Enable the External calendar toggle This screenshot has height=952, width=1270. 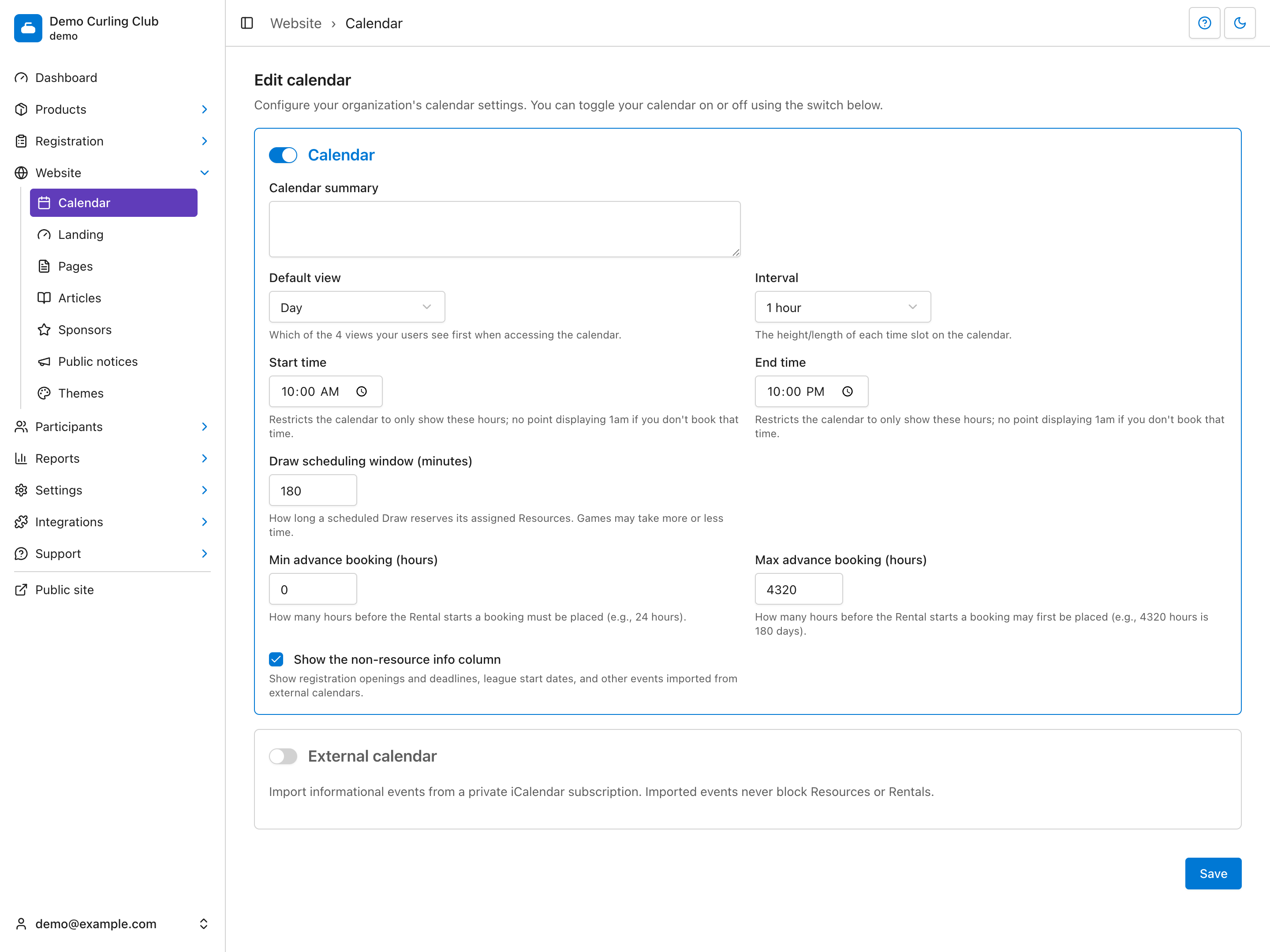coord(283,756)
